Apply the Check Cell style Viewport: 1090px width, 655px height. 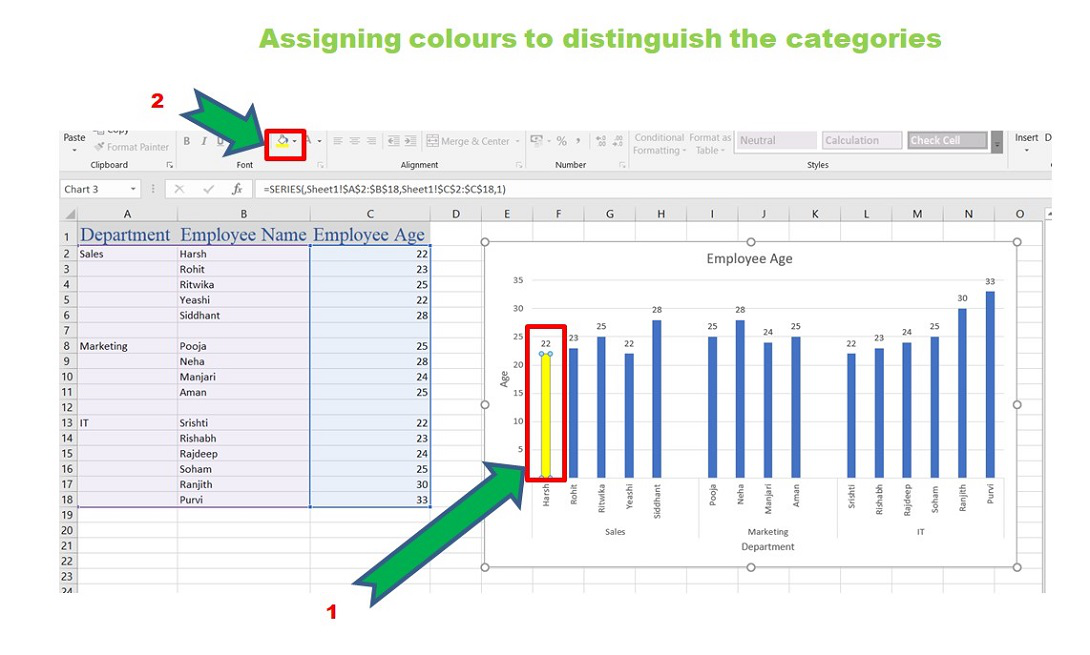click(947, 140)
